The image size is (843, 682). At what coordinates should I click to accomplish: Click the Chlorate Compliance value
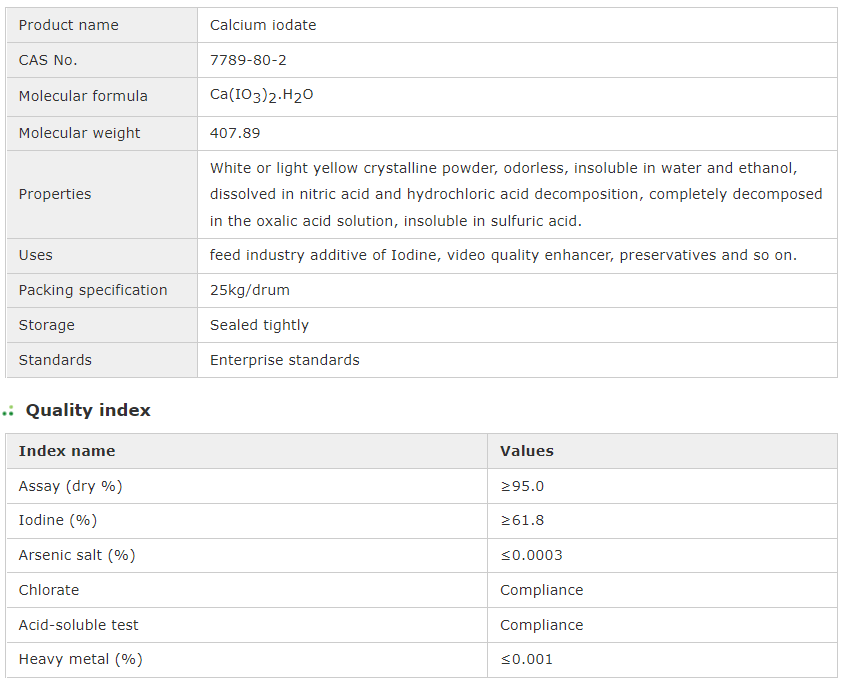541,590
